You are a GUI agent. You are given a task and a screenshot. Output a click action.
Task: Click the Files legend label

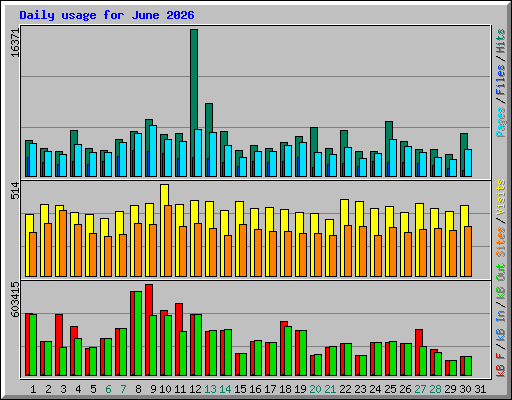point(500,80)
